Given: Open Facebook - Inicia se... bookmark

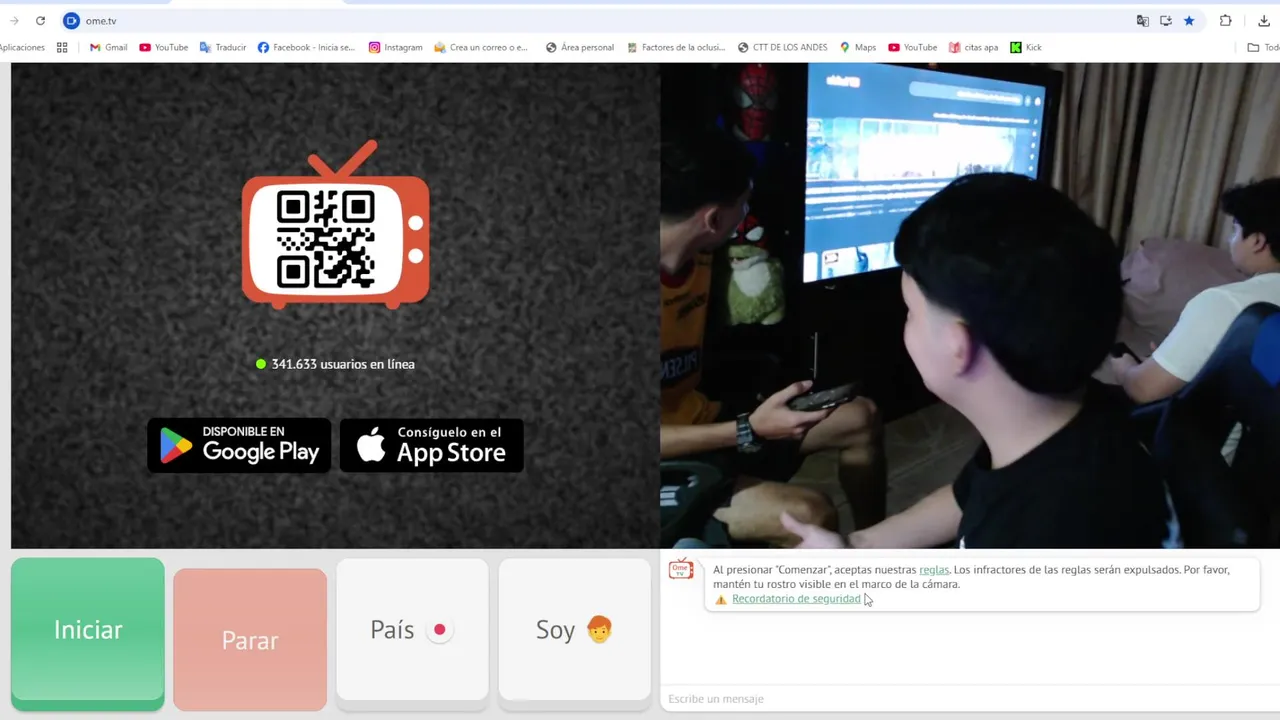Looking at the screenshot, I should pos(306,47).
